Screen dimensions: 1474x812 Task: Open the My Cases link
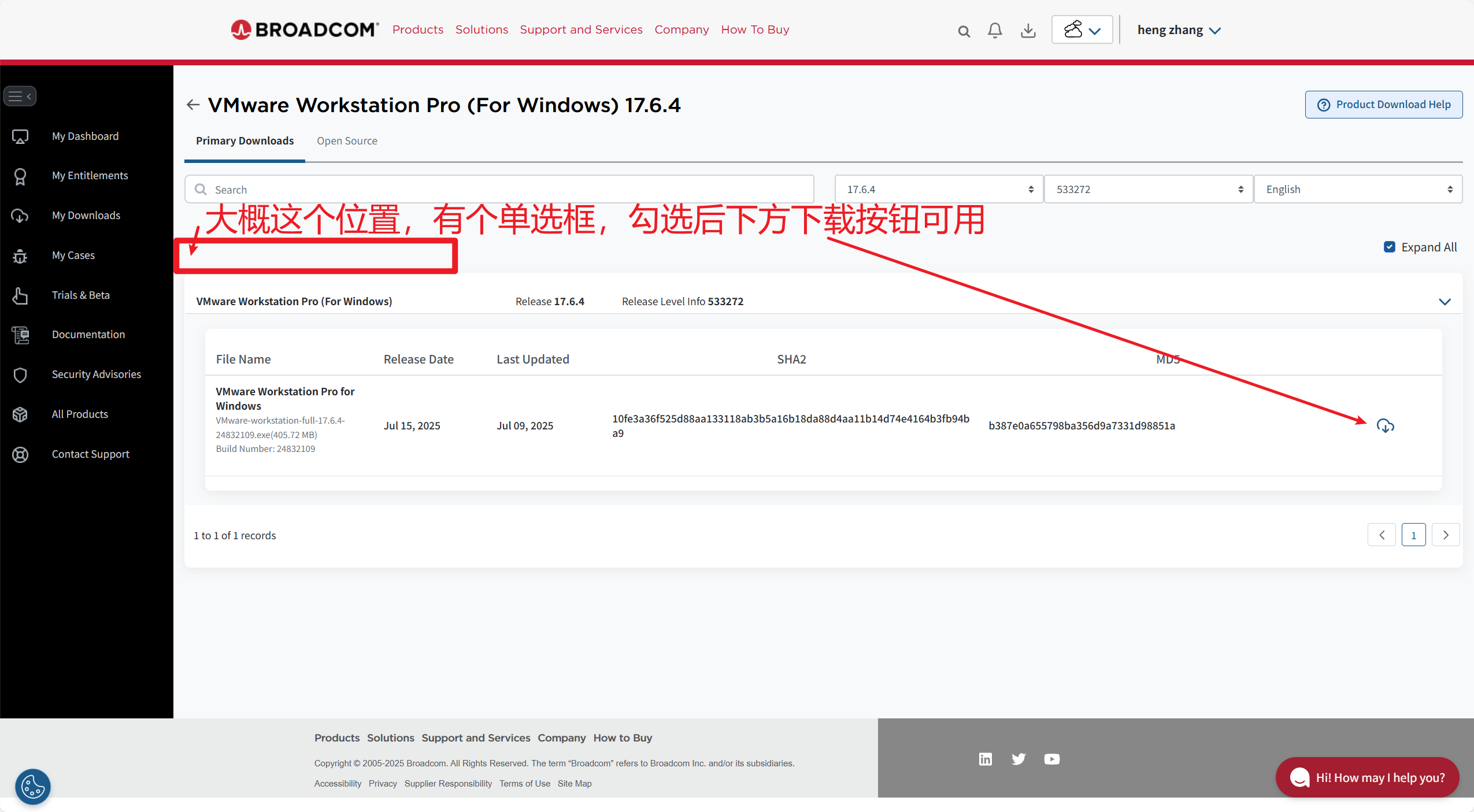pos(73,255)
